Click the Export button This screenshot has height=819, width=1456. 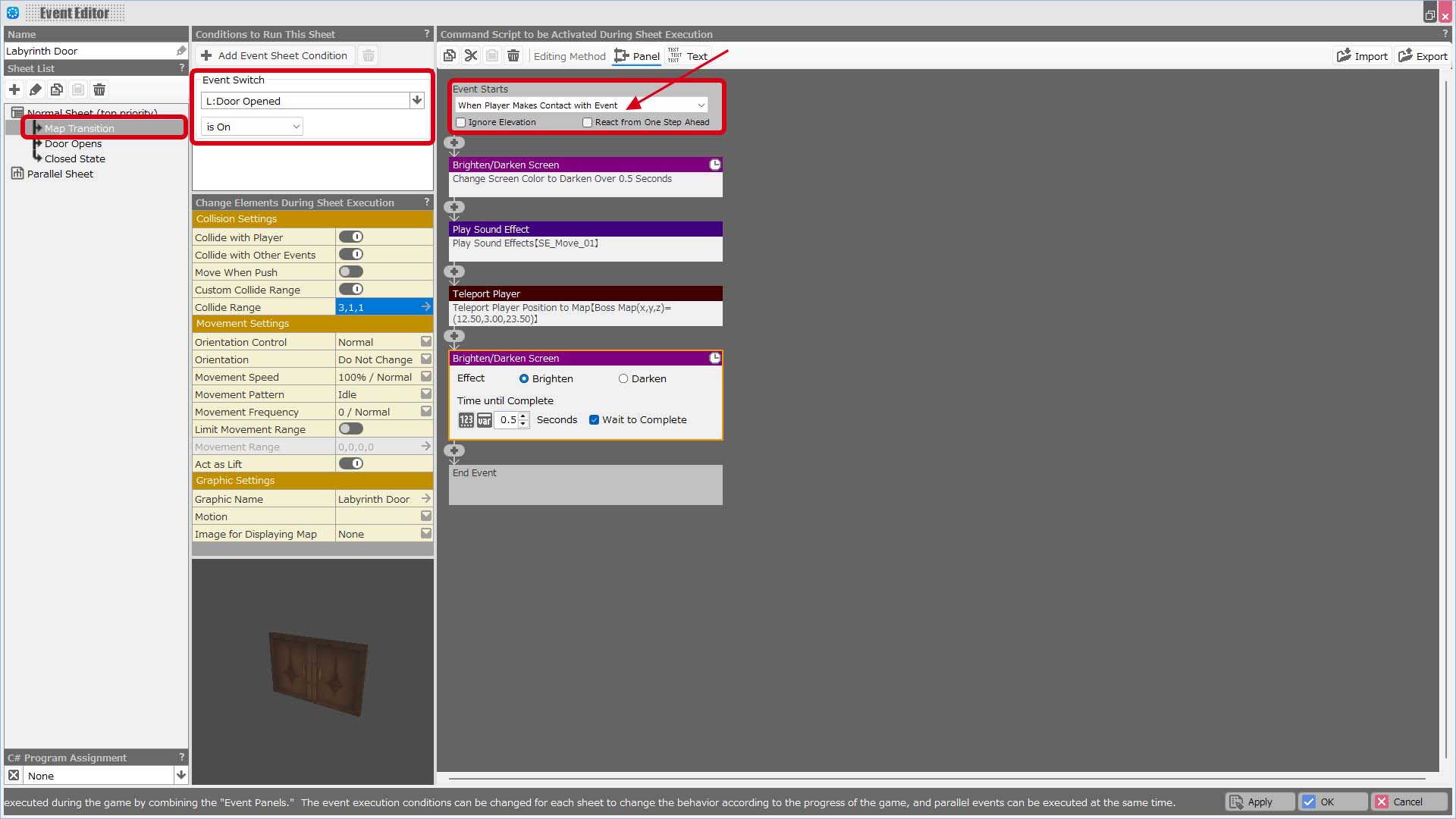point(1423,56)
